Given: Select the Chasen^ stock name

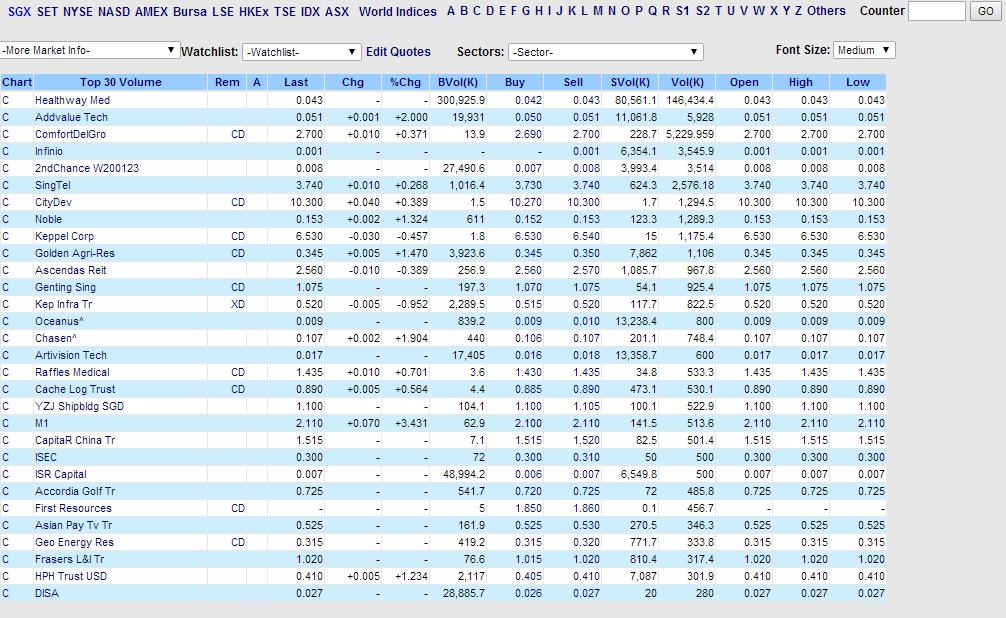Looking at the screenshot, I should pyautogui.click(x=56, y=338).
